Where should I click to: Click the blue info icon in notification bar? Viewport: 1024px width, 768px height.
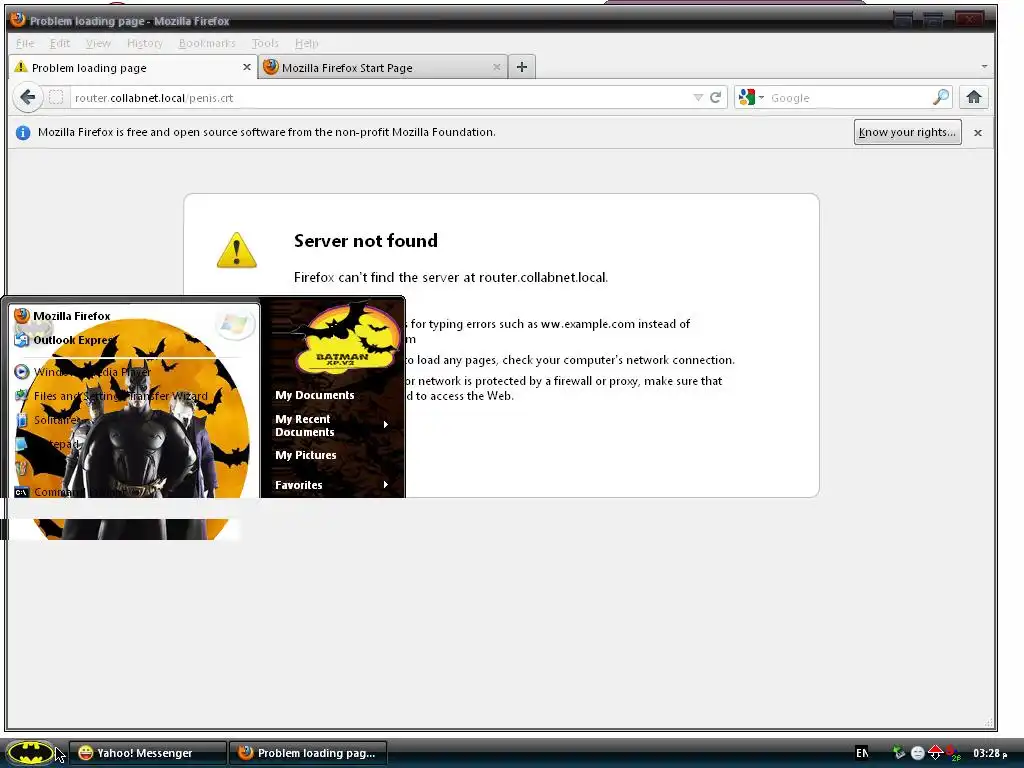23,133
